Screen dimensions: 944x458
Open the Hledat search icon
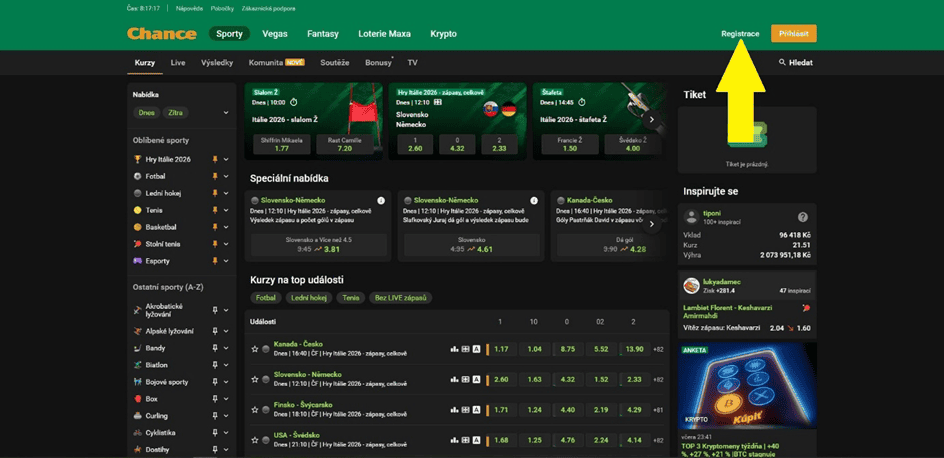coord(782,62)
